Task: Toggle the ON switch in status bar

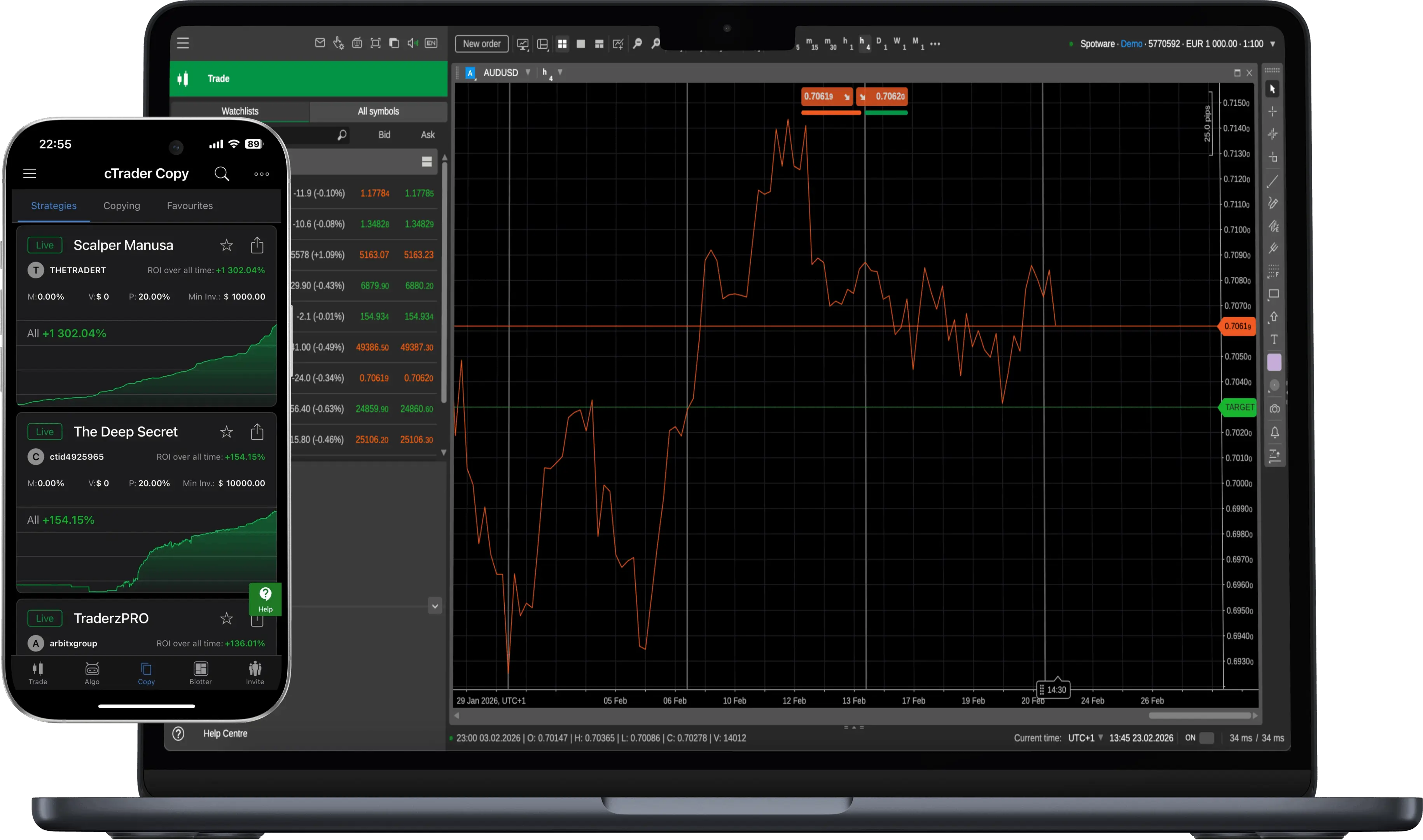Action: (x=1206, y=738)
